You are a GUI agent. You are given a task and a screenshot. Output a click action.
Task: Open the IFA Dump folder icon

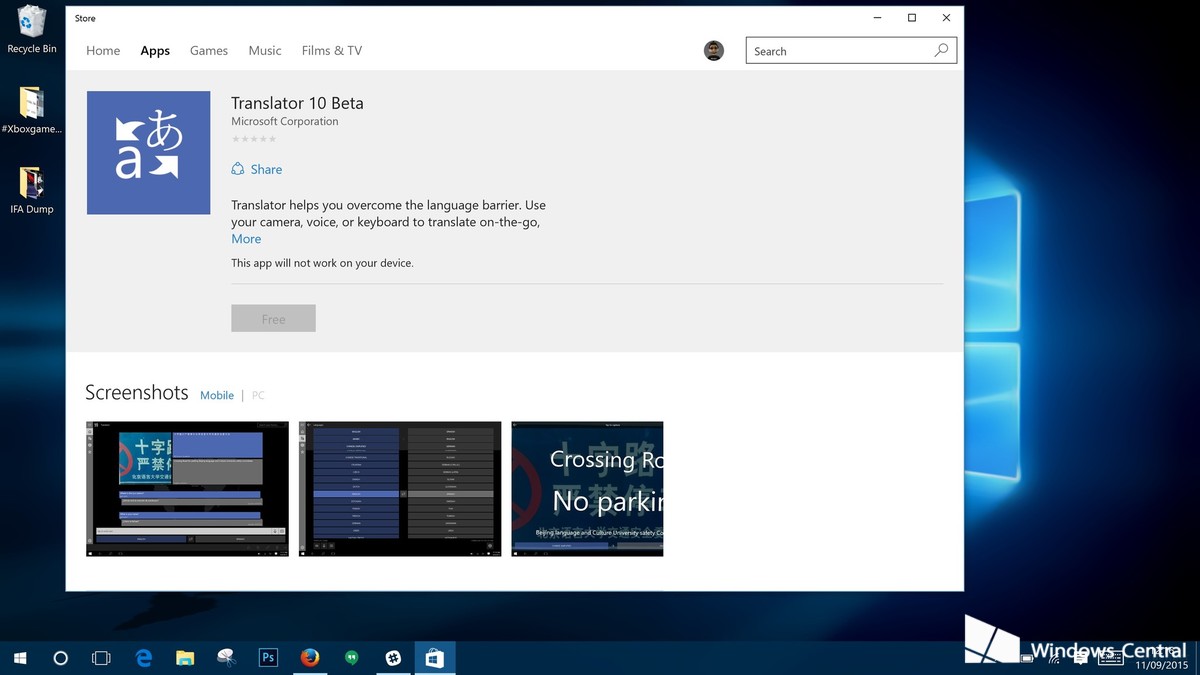[x=32, y=191]
